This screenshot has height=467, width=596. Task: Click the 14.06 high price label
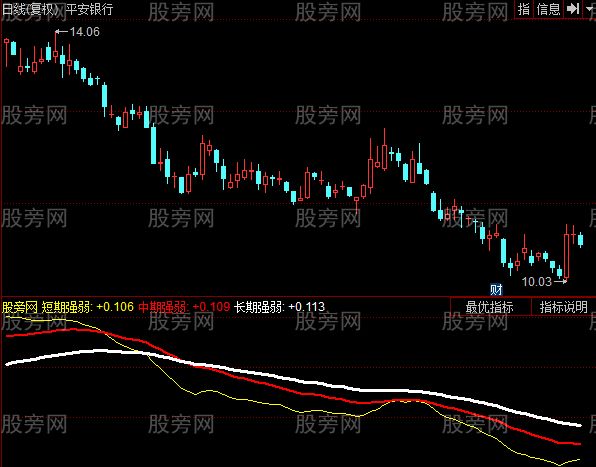click(84, 32)
